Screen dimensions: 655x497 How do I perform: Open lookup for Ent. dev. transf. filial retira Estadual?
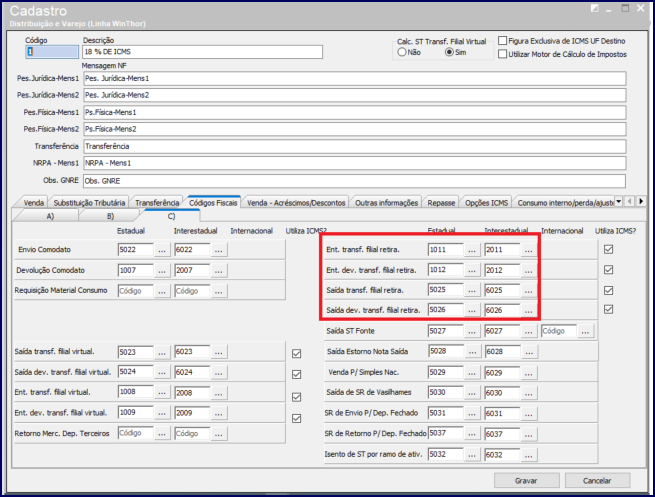[472, 270]
